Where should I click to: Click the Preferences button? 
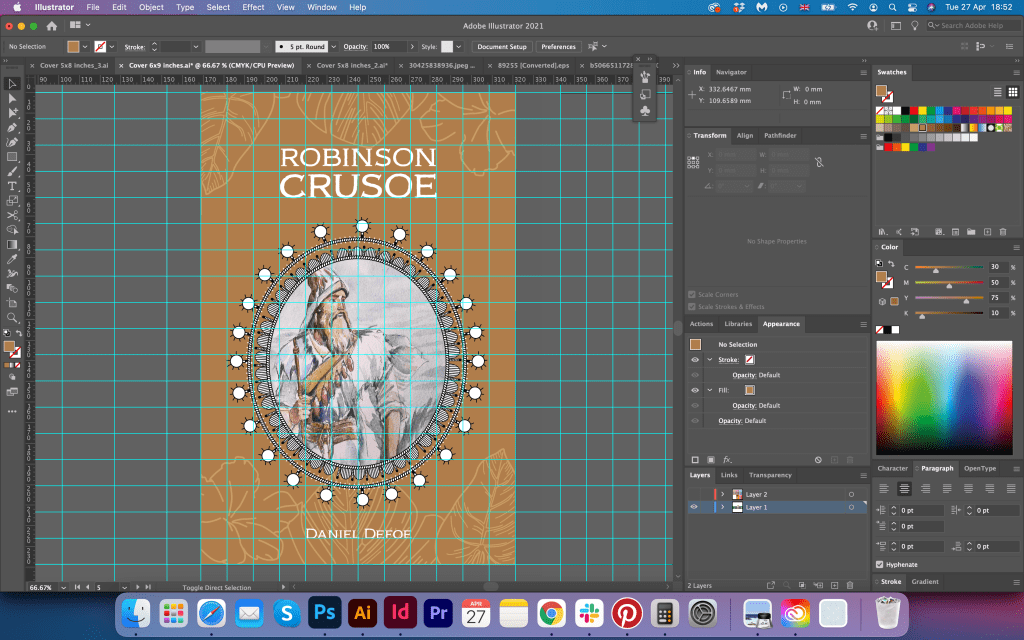point(558,46)
